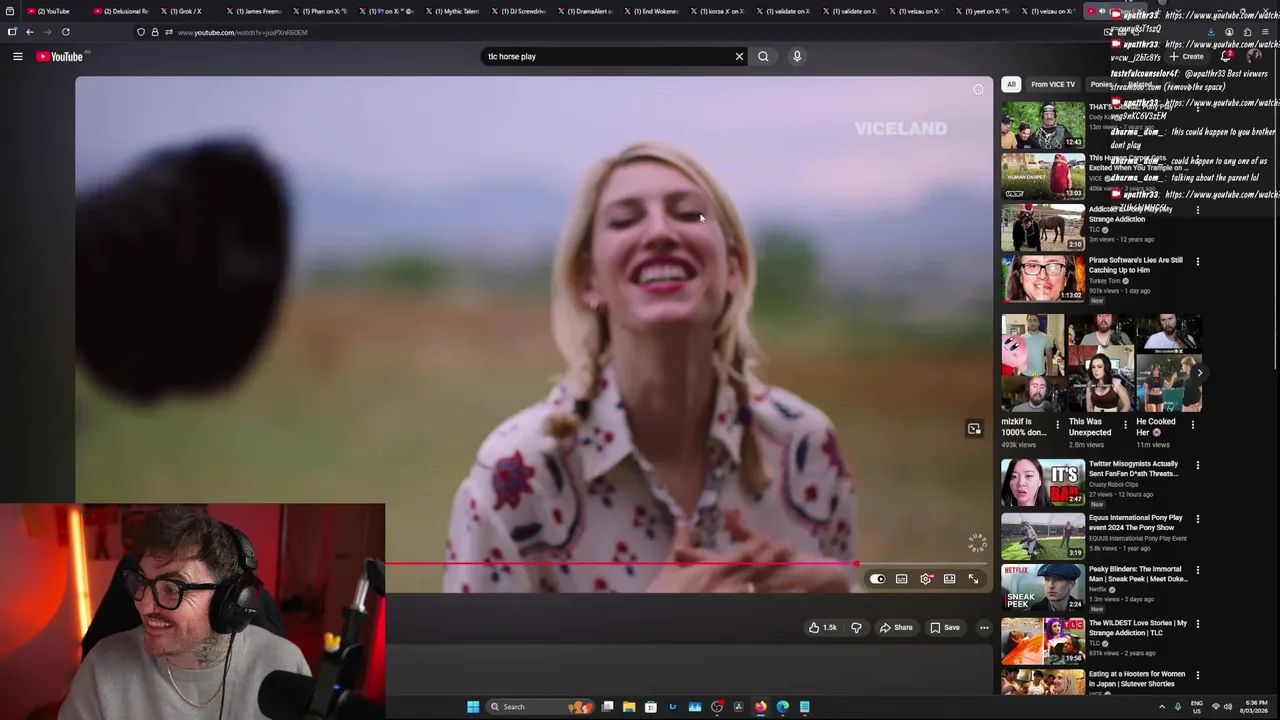Toggle autoplay switch in player

pos(877,579)
